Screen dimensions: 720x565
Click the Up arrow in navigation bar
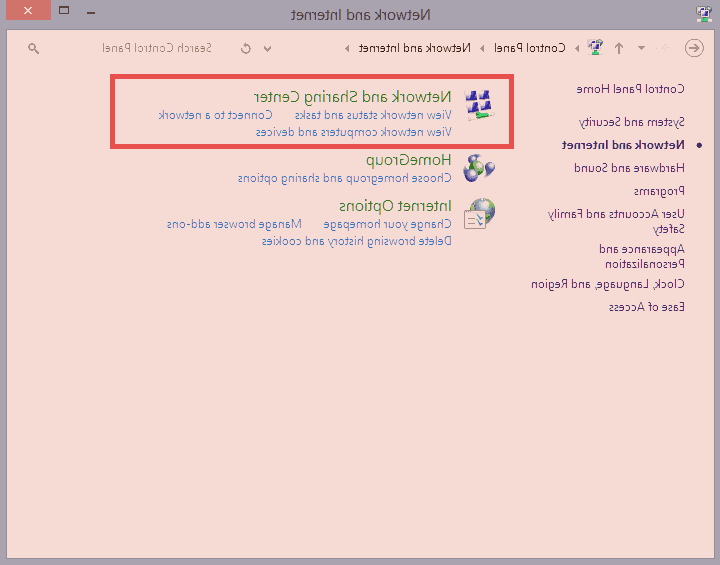click(619, 48)
